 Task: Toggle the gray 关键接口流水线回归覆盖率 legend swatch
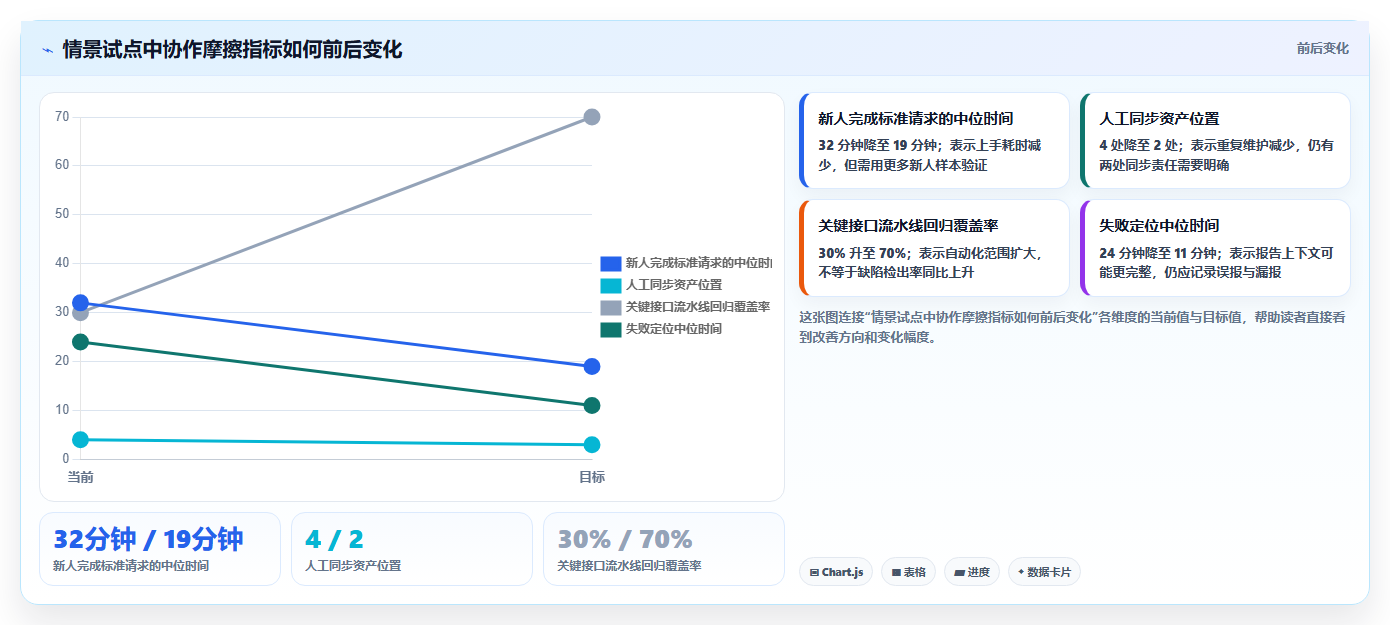click(x=611, y=307)
